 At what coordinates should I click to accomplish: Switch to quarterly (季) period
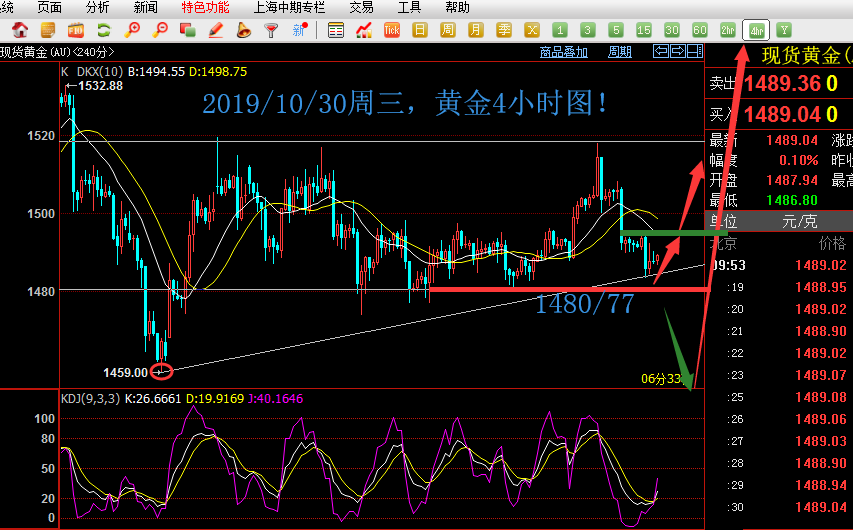pos(504,30)
